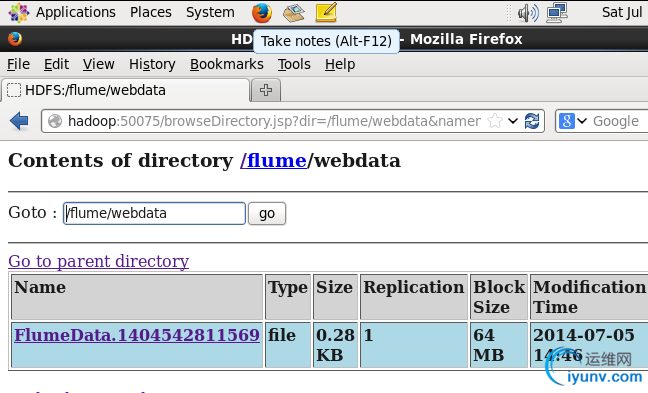Screen dimensions: 648x393
Task: Open the Edit menu
Action: point(56,64)
